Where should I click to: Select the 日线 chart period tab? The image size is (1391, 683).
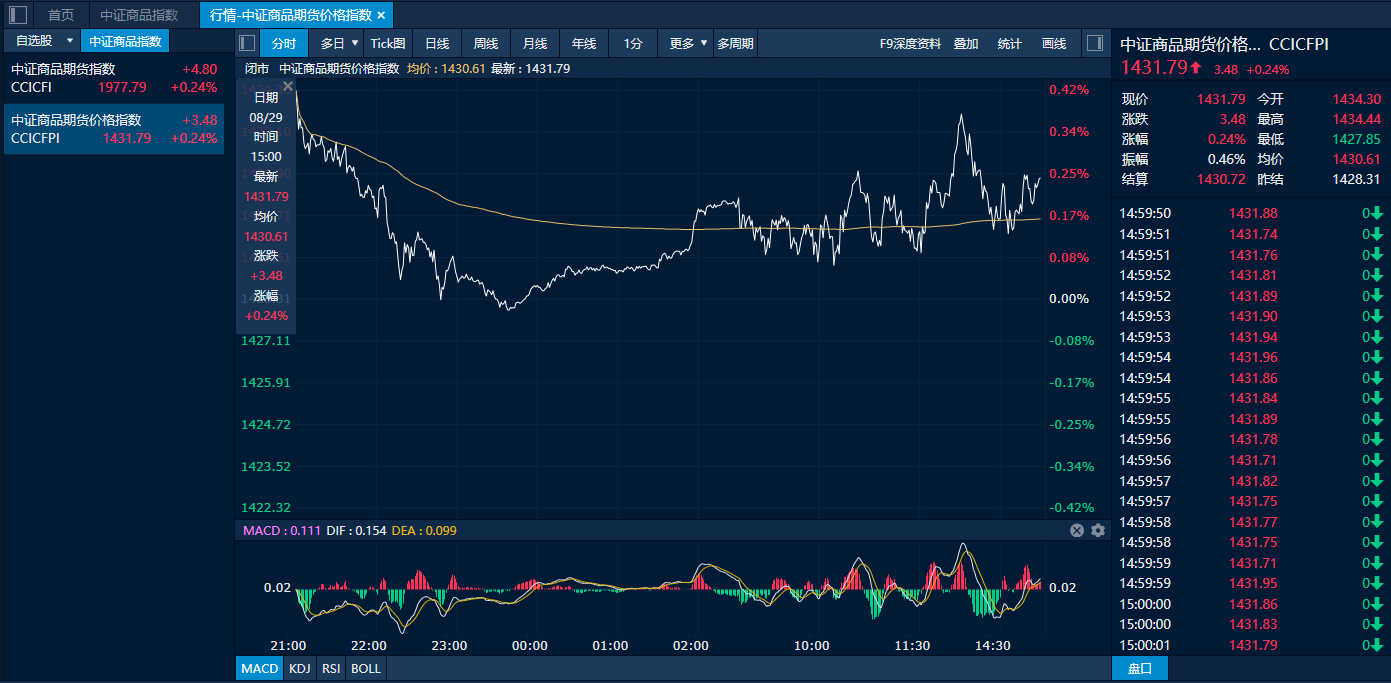(437, 43)
